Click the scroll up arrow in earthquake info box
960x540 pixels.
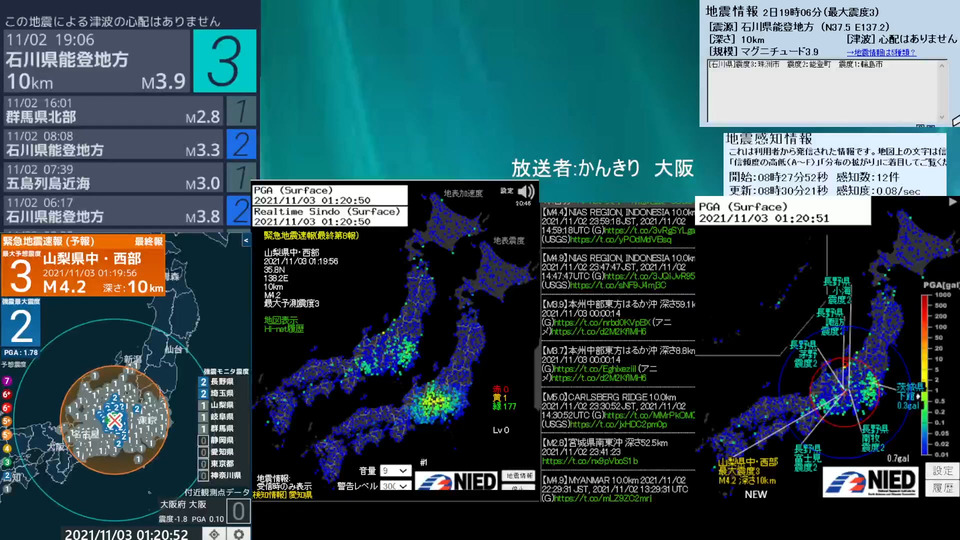pyautogui.click(x=942, y=66)
